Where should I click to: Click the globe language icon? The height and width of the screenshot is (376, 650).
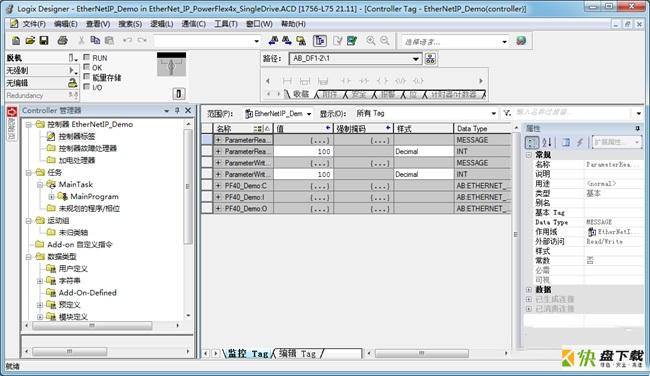521,41
